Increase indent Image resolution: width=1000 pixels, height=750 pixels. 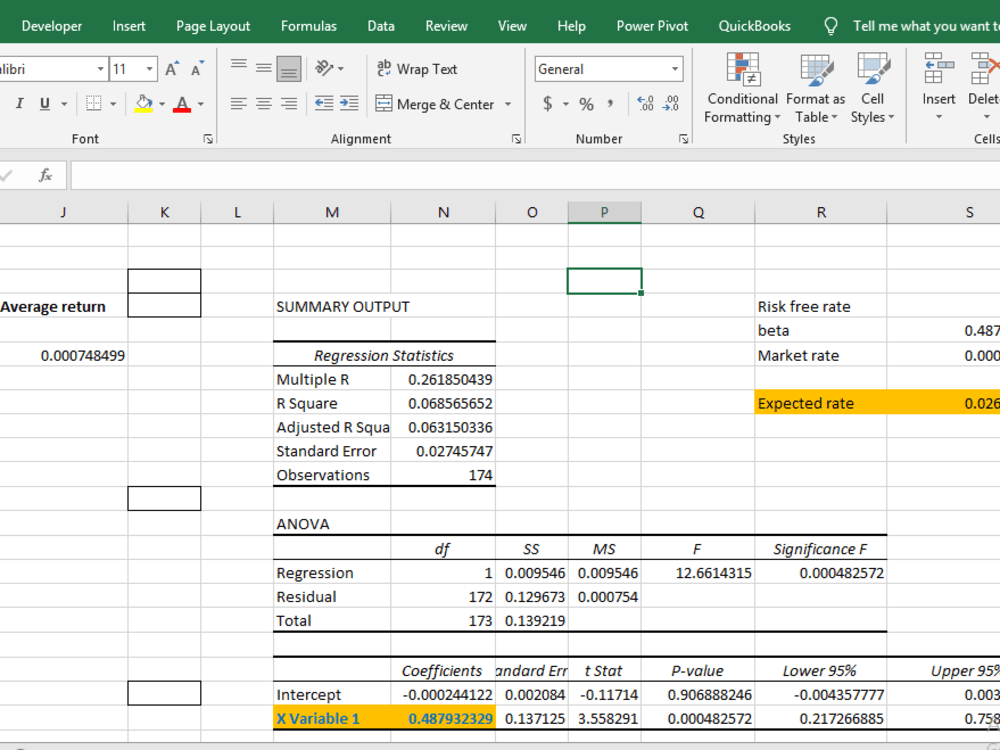[348, 103]
